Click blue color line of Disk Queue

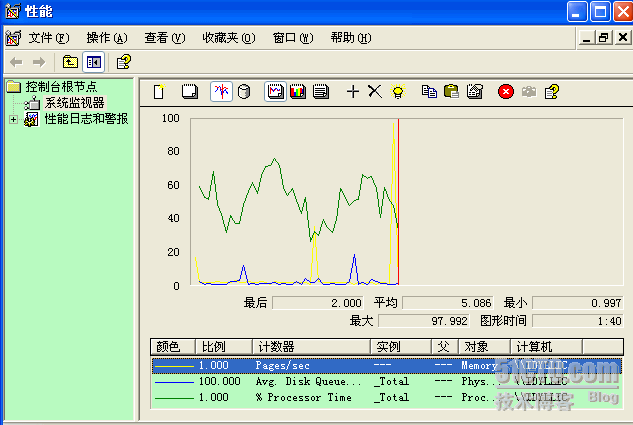click(174, 382)
